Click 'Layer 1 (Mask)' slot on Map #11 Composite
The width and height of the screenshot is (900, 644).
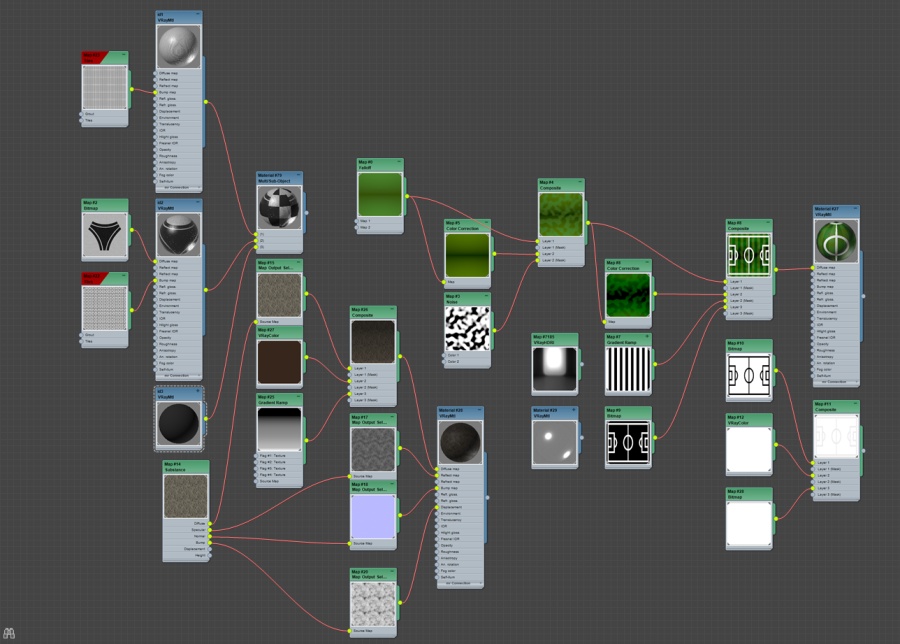(836, 469)
